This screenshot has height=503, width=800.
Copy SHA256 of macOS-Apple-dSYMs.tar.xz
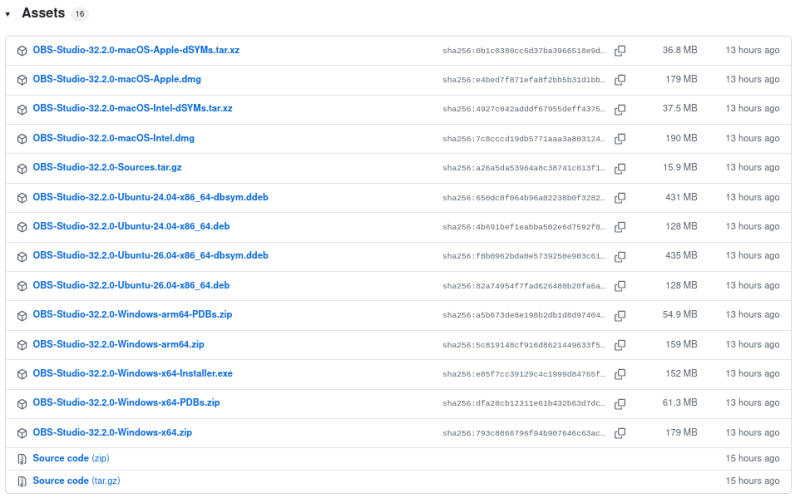[620, 51]
